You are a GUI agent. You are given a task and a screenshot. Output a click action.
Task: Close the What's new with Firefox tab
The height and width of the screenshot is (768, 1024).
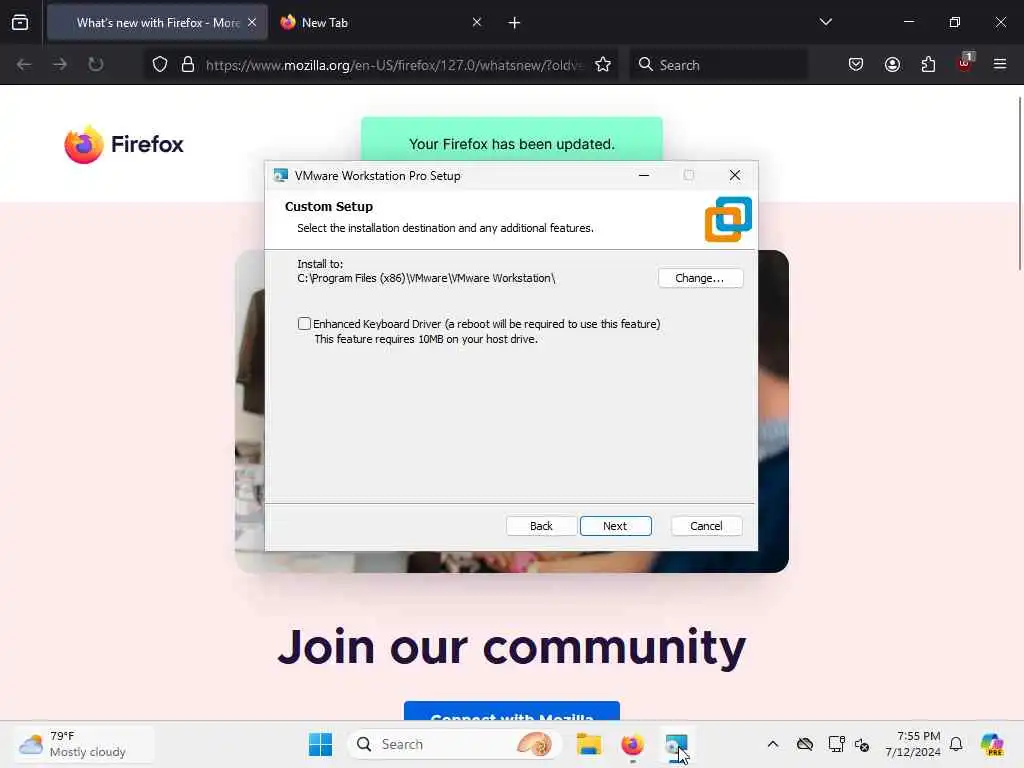252,22
